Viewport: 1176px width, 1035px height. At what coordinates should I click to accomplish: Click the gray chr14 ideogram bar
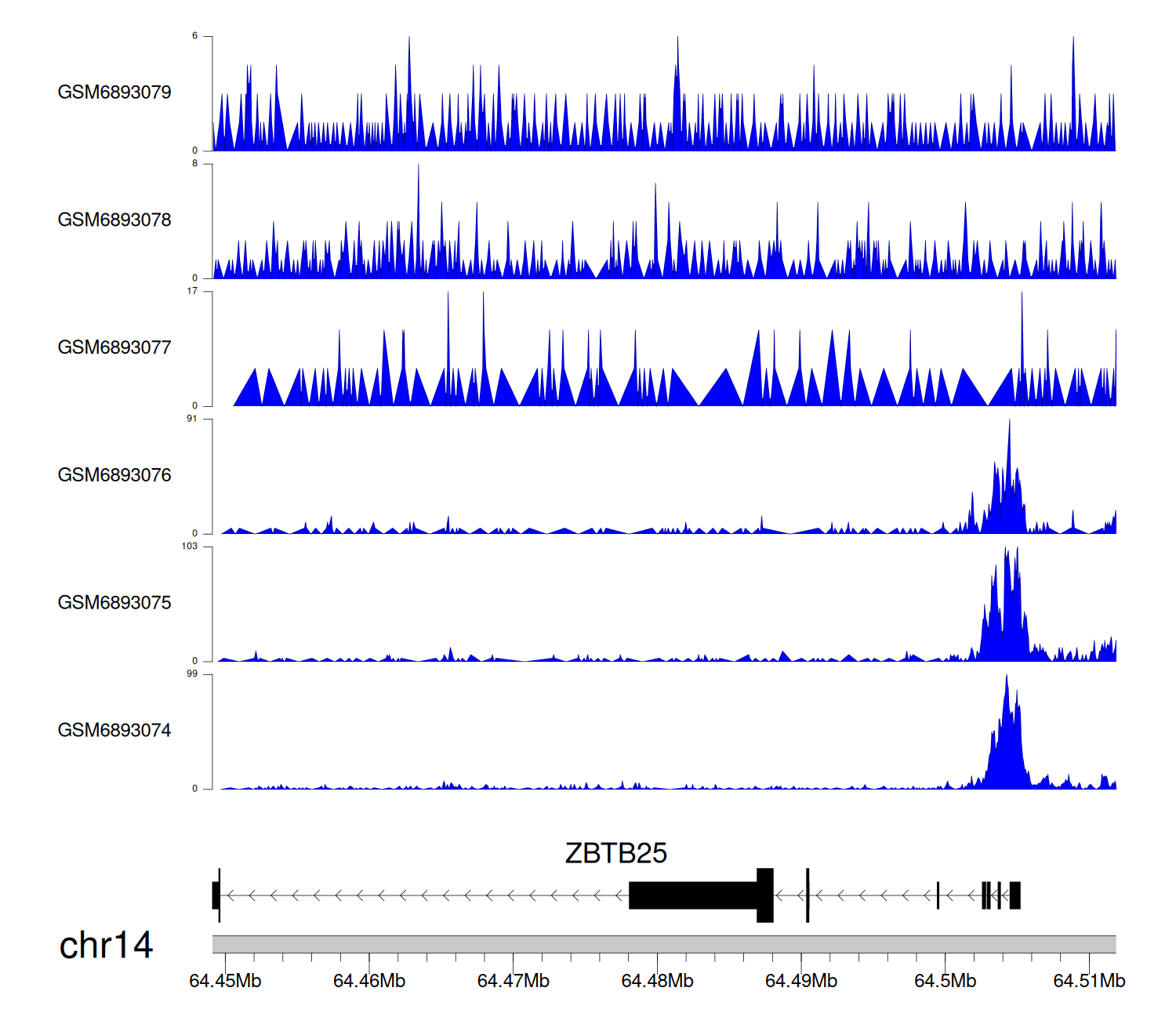pos(663,944)
